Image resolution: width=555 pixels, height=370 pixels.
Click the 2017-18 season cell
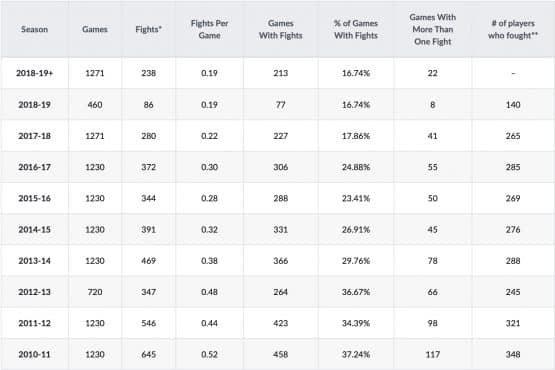[x=34, y=136]
